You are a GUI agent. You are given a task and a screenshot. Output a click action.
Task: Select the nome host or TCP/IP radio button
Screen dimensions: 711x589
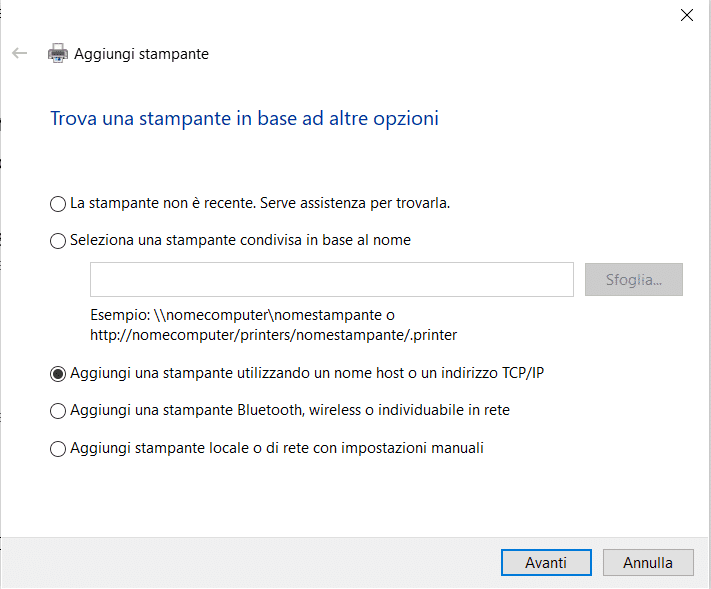coord(58,374)
